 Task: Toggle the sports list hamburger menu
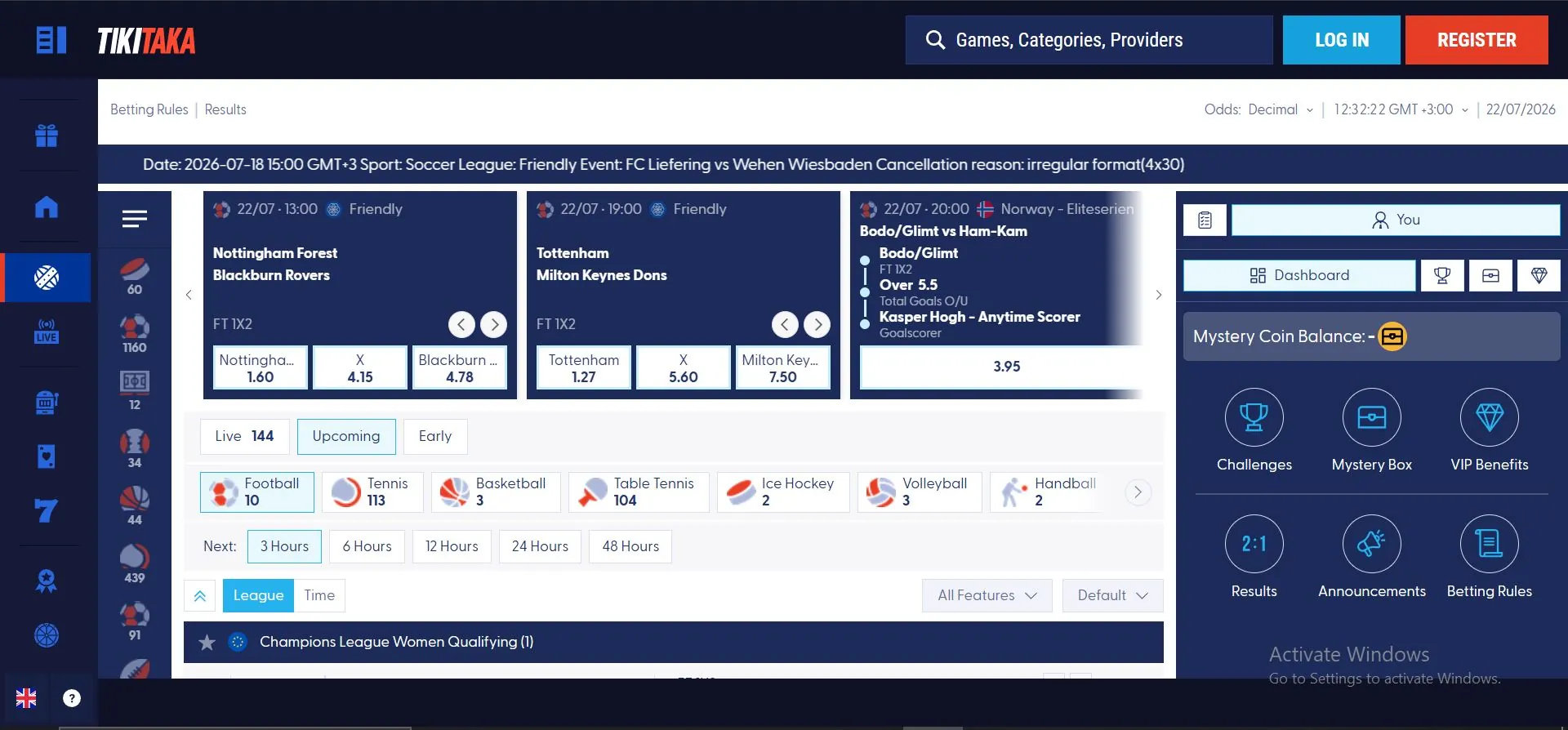pos(135,219)
